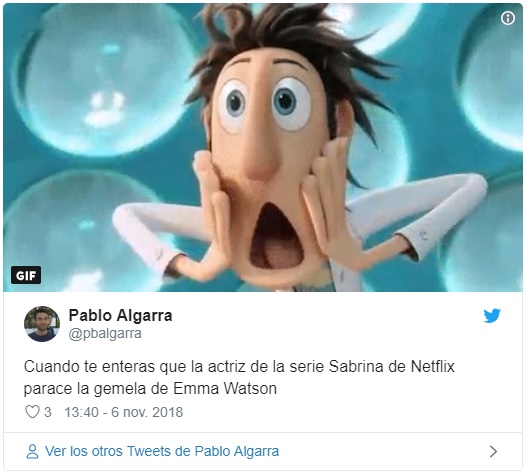
Task: Expand more tweets with the right chevron
Action: (x=493, y=452)
